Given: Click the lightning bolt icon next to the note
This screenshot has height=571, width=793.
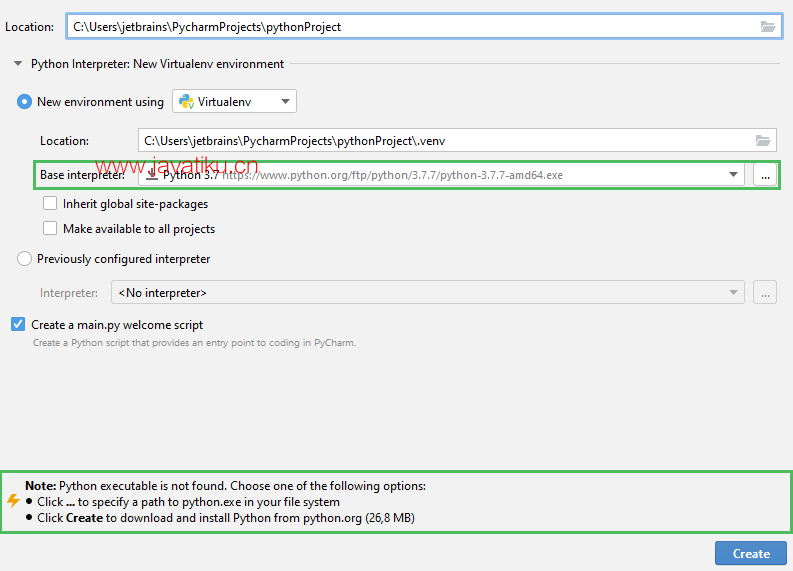Looking at the screenshot, I should tap(13, 501).
